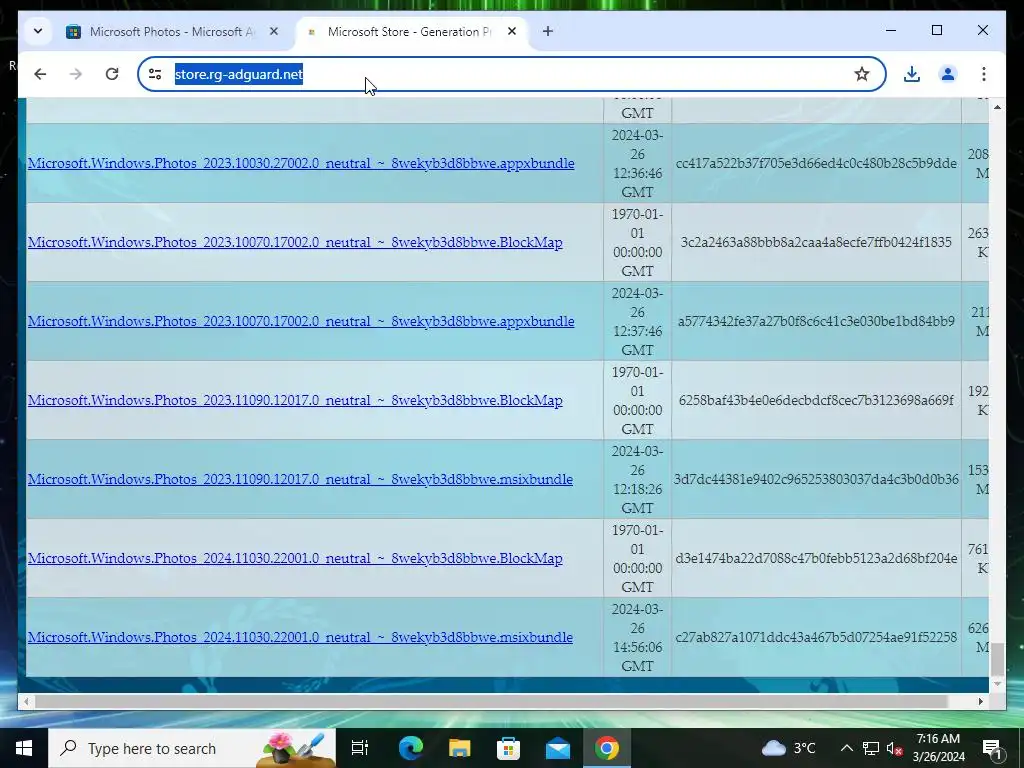This screenshot has height=768, width=1024.
Task: Open the Windows Start menu
Action: (x=24, y=748)
